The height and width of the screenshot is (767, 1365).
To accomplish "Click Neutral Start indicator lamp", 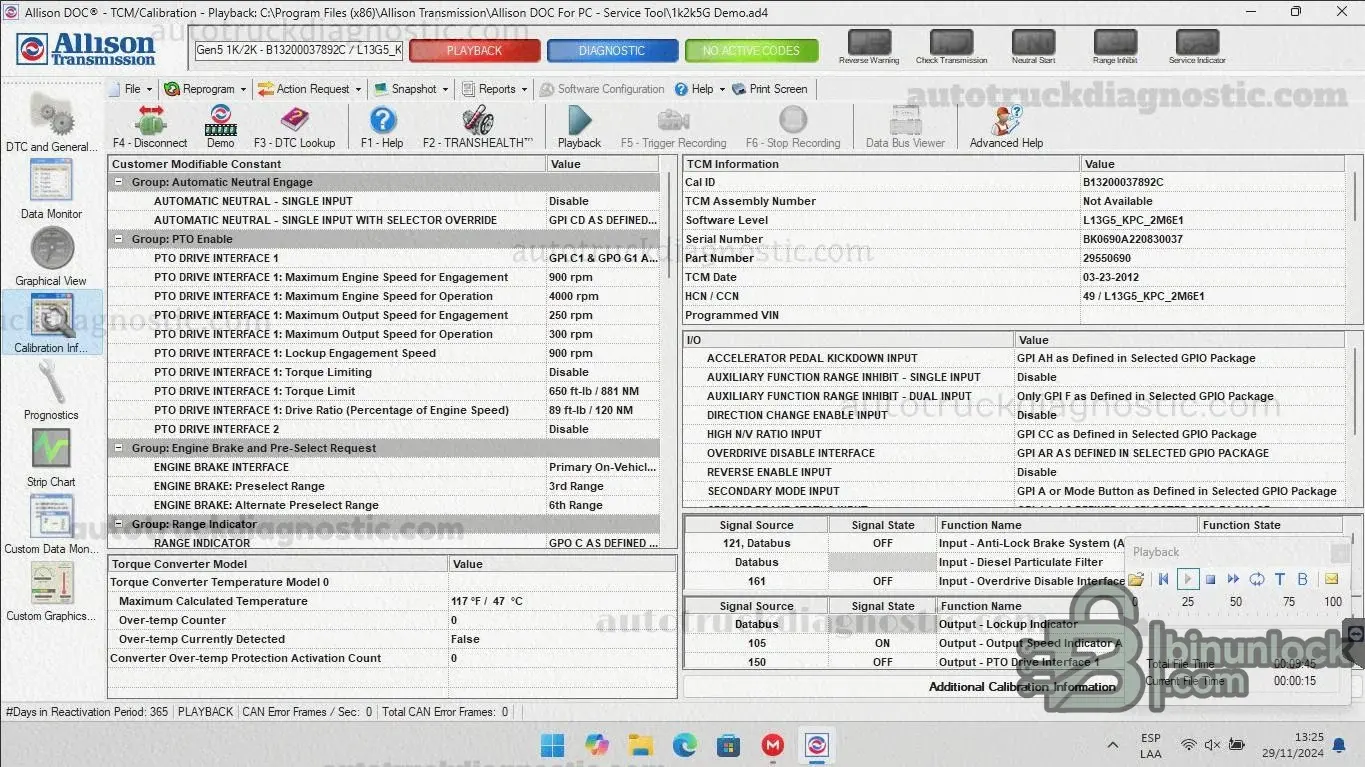I will click(1033, 43).
